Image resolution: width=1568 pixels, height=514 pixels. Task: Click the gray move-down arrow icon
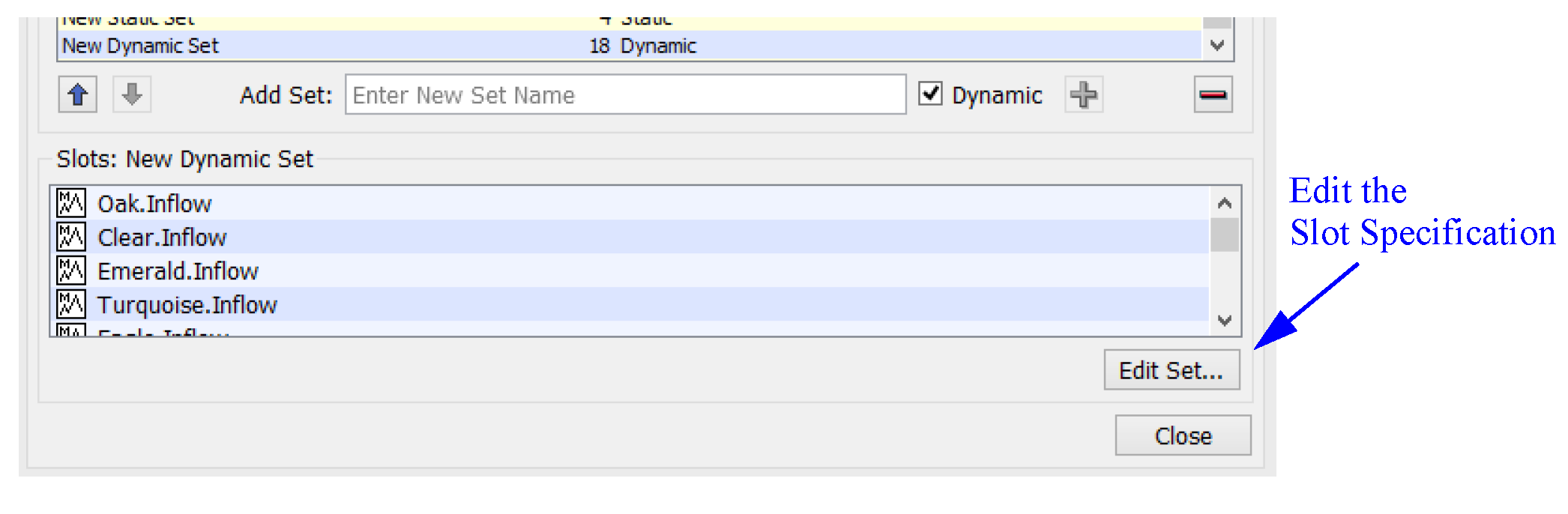132,95
